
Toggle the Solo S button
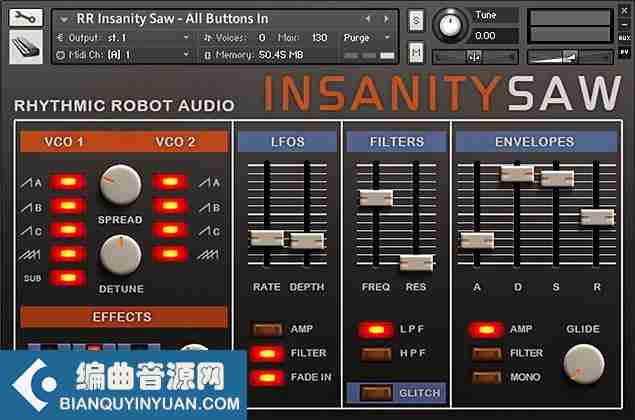(x=416, y=21)
